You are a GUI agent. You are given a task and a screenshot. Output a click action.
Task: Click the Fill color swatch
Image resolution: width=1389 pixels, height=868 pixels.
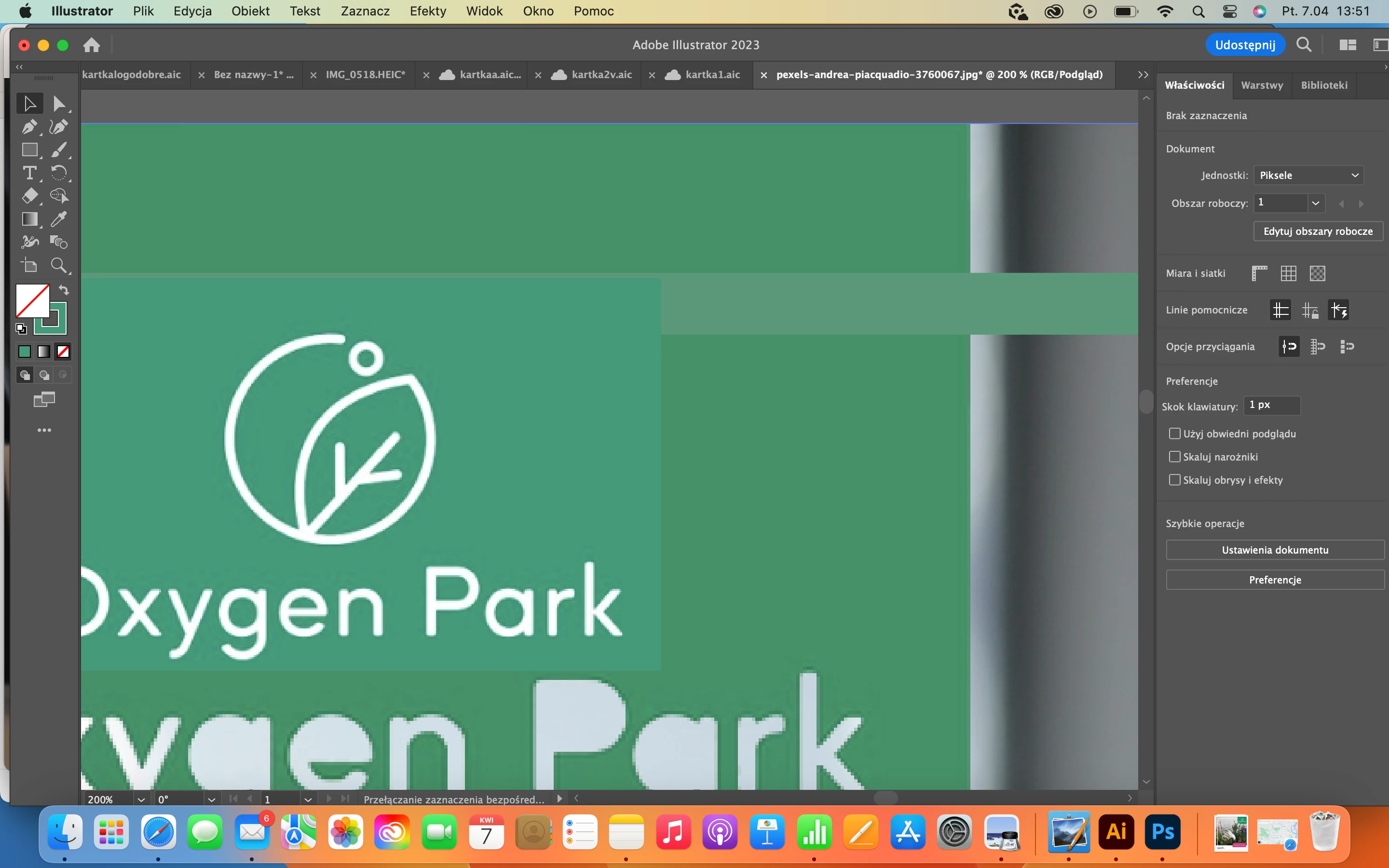[x=32, y=301]
